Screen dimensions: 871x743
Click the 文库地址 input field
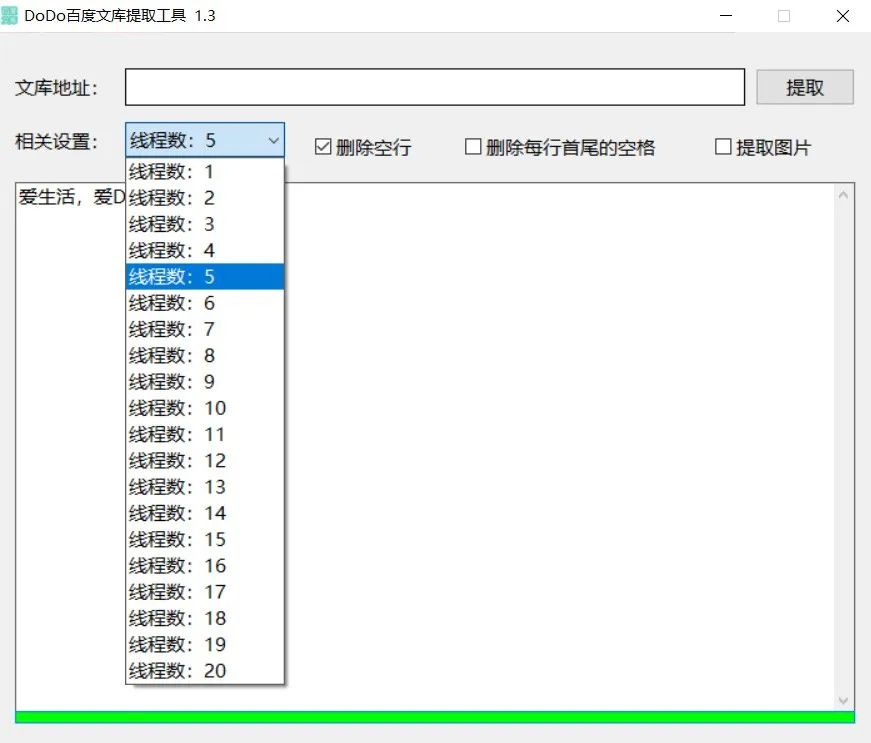pyautogui.click(x=434, y=87)
